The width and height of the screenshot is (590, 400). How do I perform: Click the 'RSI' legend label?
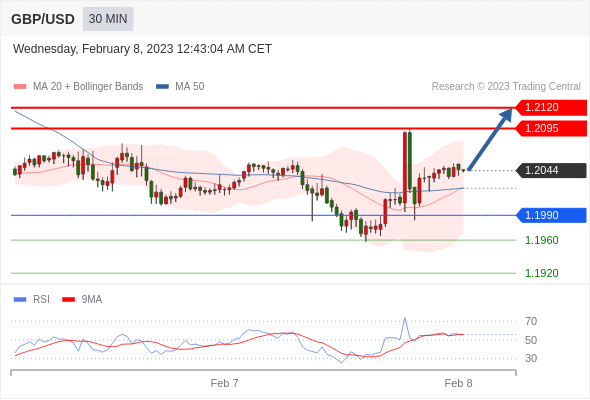click(x=41, y=300)
